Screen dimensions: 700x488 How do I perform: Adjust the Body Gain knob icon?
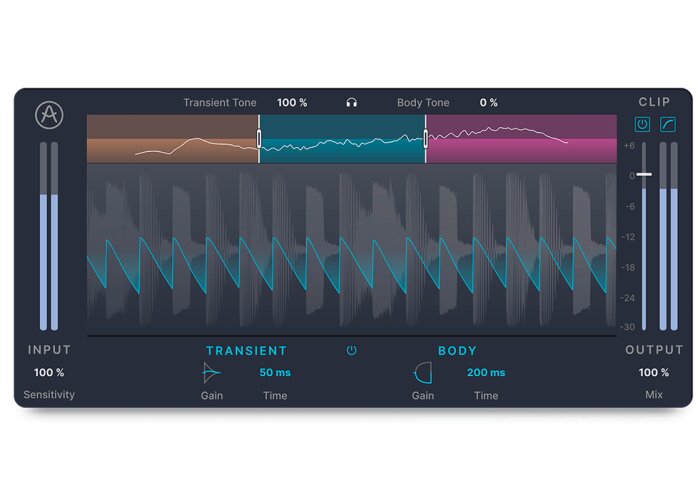pos(422,373)
